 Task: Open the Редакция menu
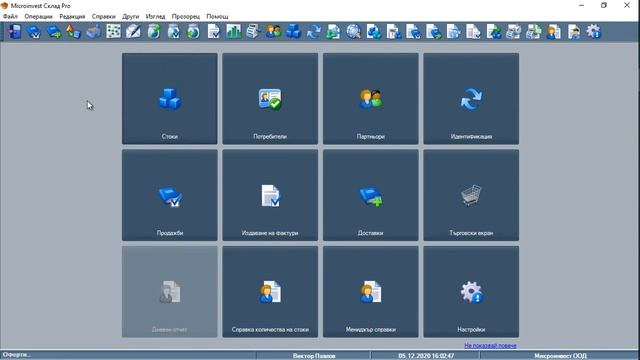tap(72, 16)
